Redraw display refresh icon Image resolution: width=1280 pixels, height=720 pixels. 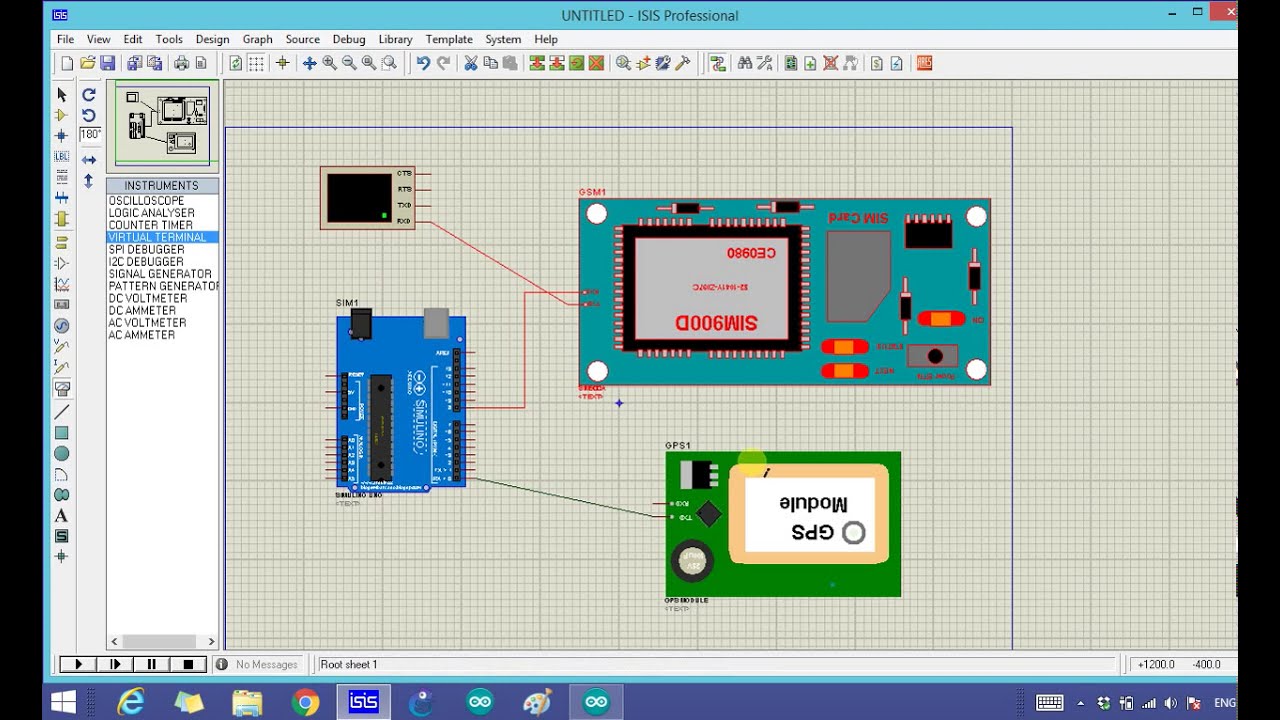click(235, 63)
